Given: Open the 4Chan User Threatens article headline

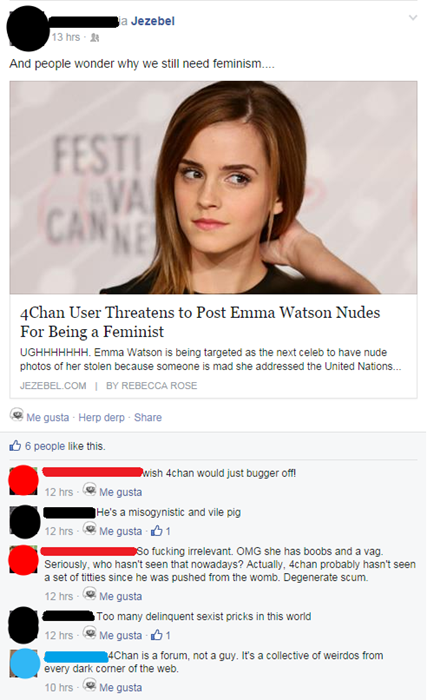Looking at the screenshot, I should point(200,322).
